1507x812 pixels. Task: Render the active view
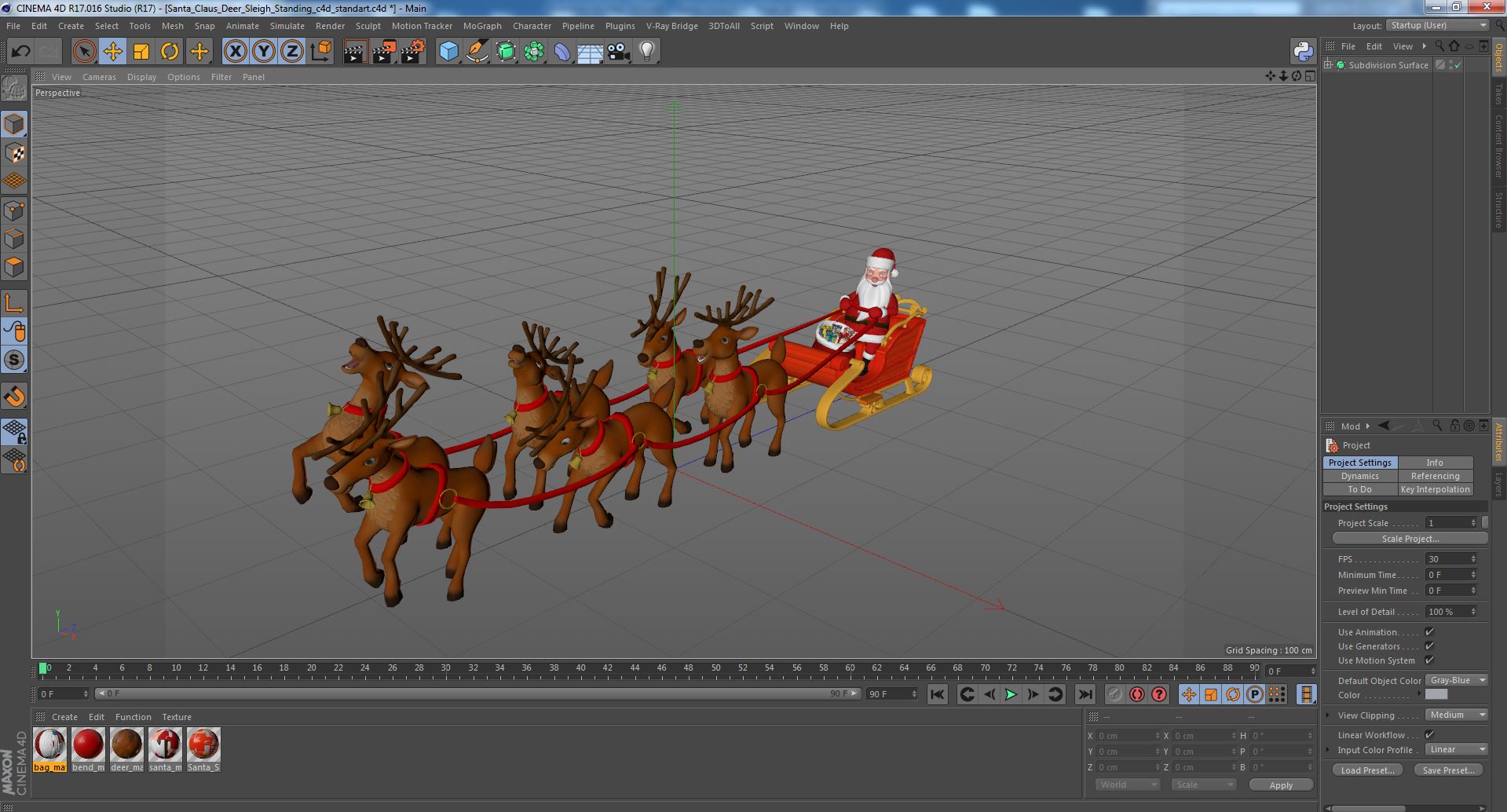(x=355, y=52)
